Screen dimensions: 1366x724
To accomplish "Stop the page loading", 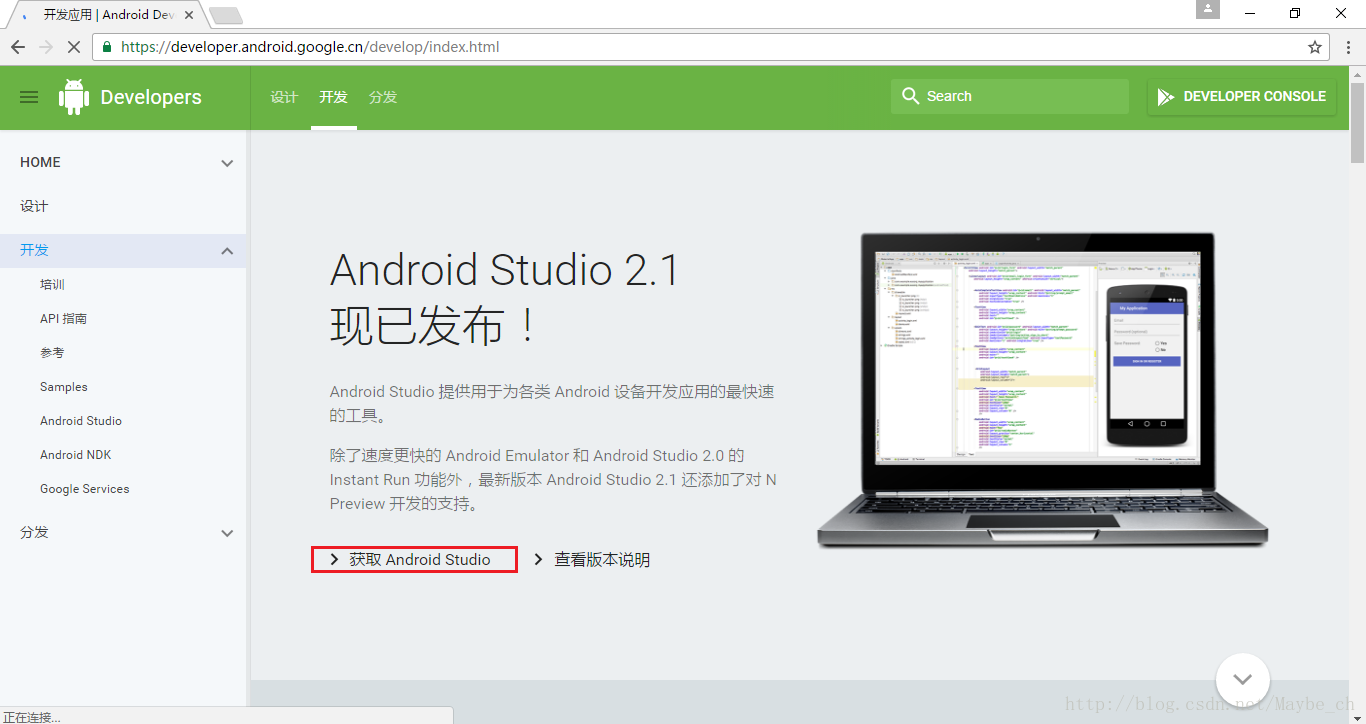I will click(74, 47).
